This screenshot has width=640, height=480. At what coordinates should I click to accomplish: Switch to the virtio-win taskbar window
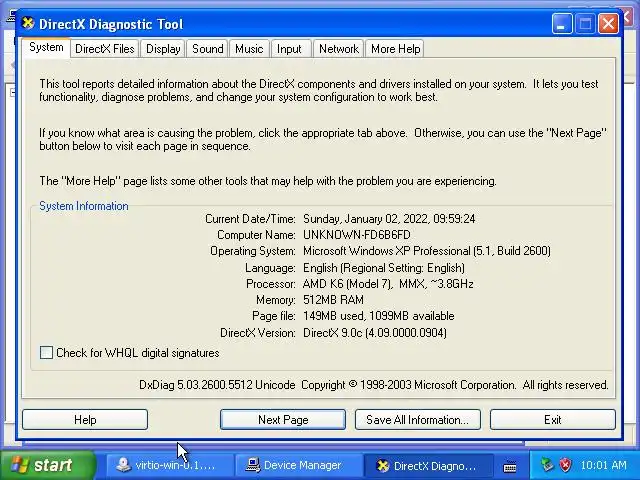(171, 465)
